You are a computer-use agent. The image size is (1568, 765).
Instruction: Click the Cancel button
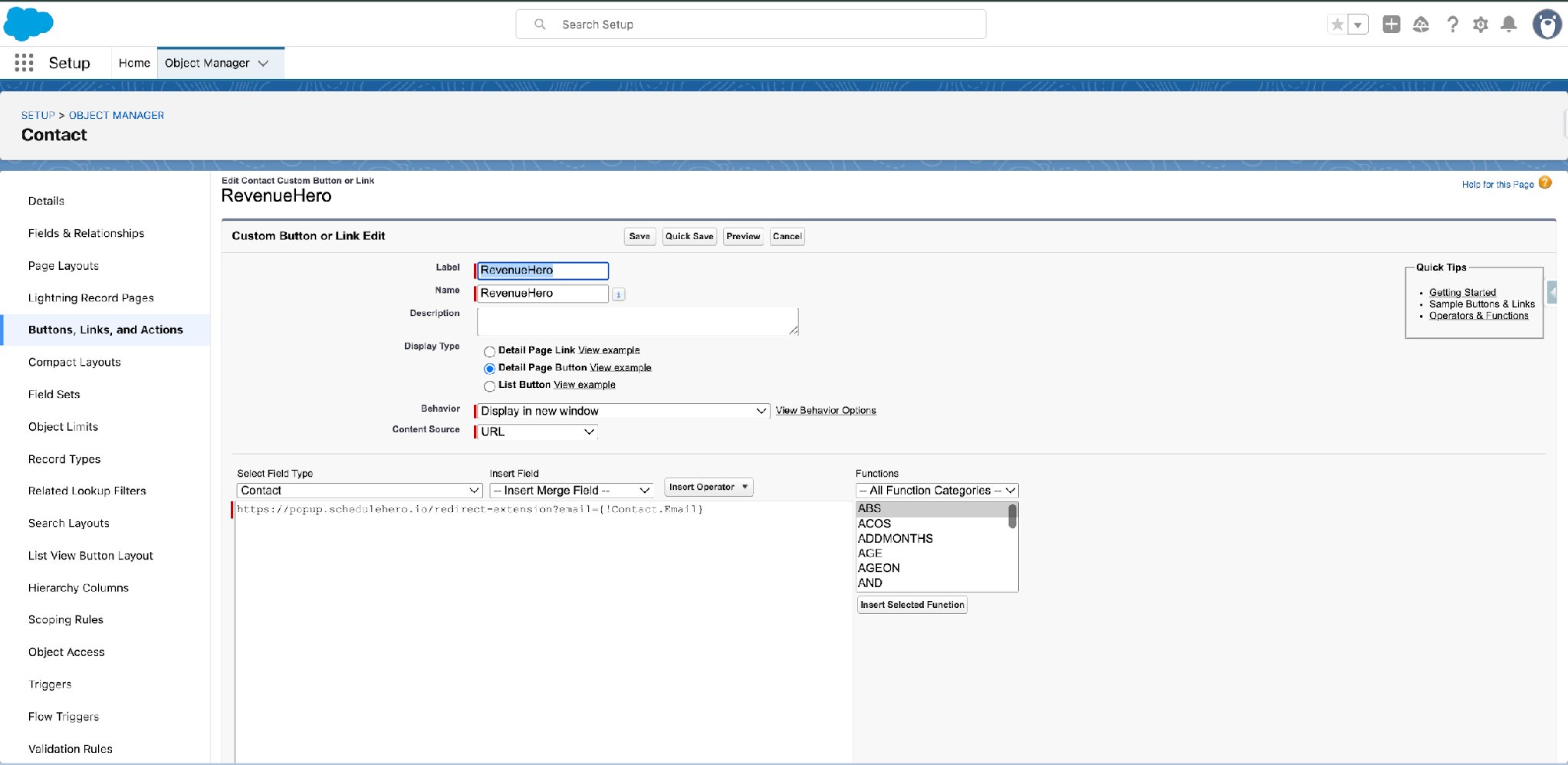coord(787,236)
